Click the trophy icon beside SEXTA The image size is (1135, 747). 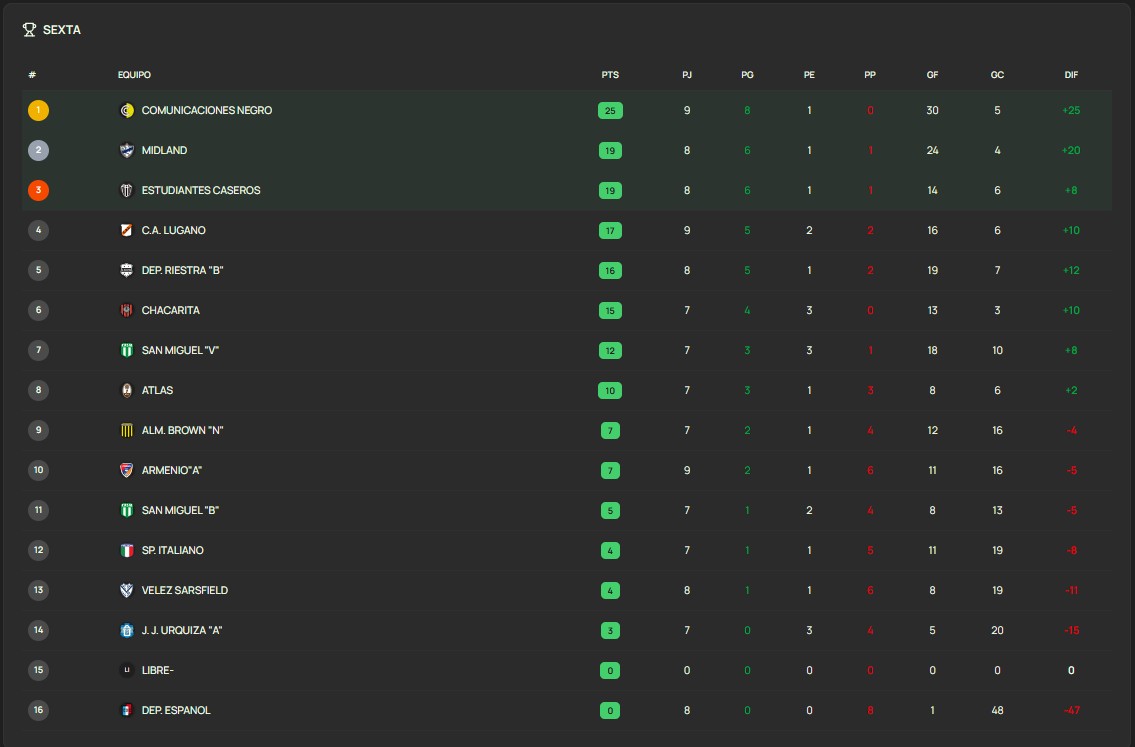[x=29, y=30]
